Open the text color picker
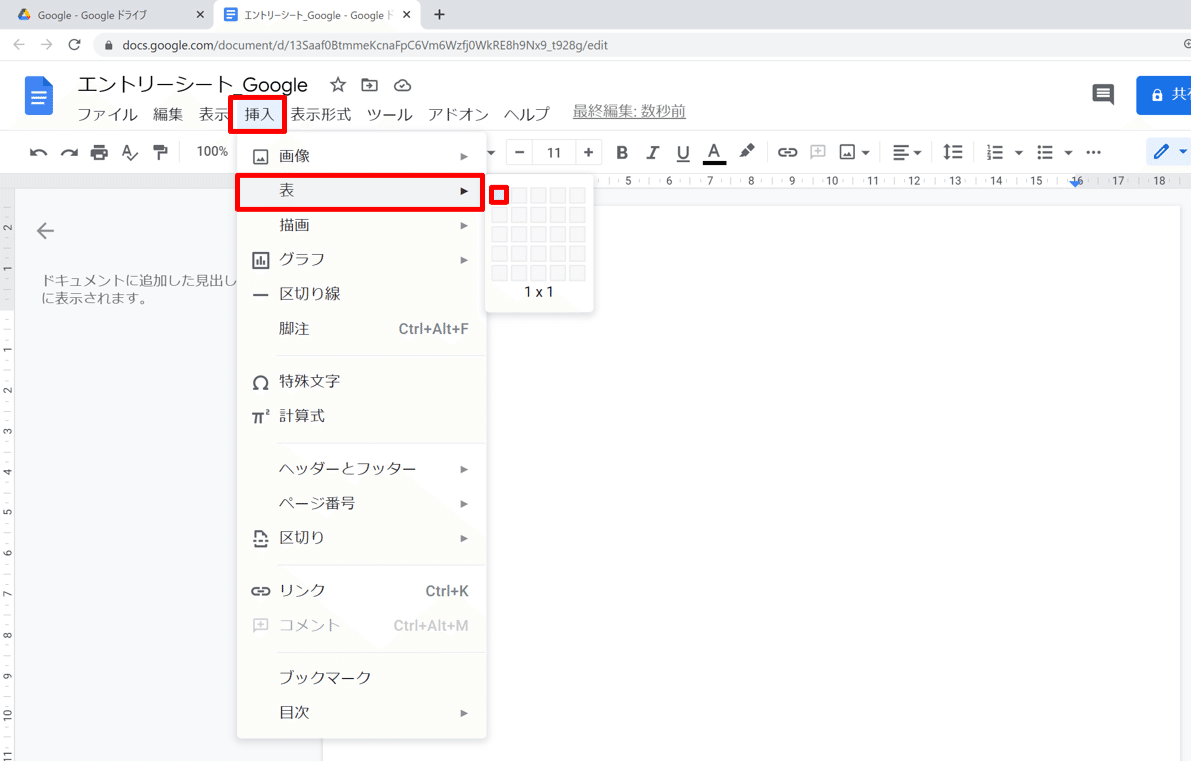The width and height of the screenshot is (1191, 762). [713, 152]
